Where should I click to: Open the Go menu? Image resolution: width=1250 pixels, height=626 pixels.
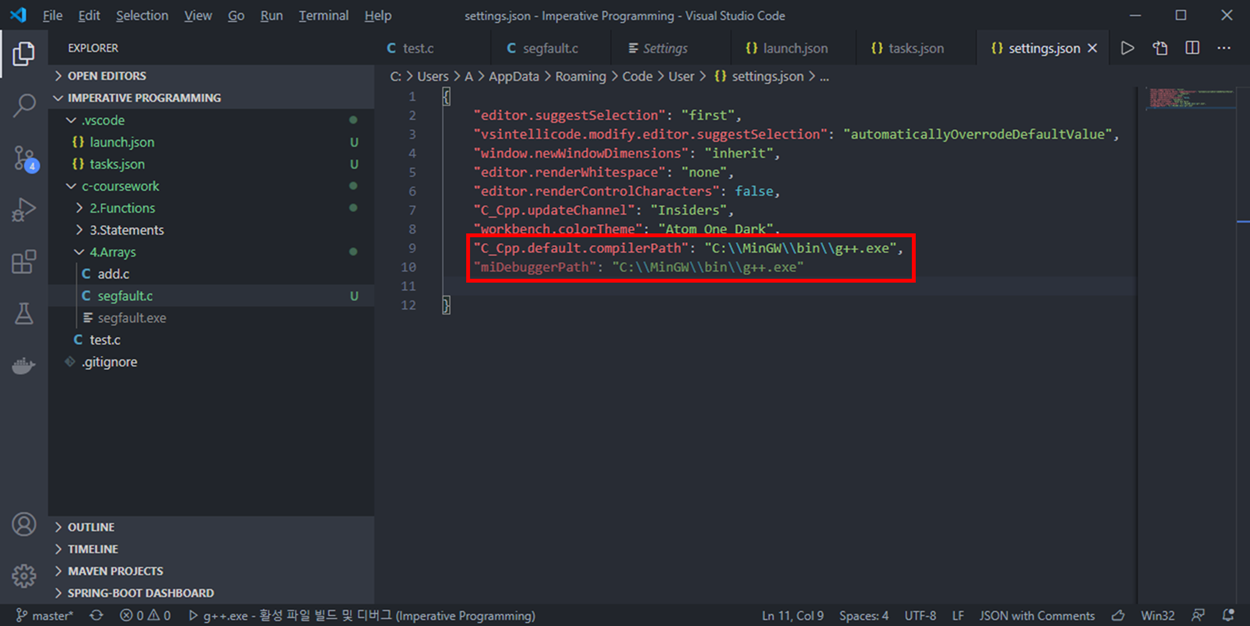[x=236, y=16]
